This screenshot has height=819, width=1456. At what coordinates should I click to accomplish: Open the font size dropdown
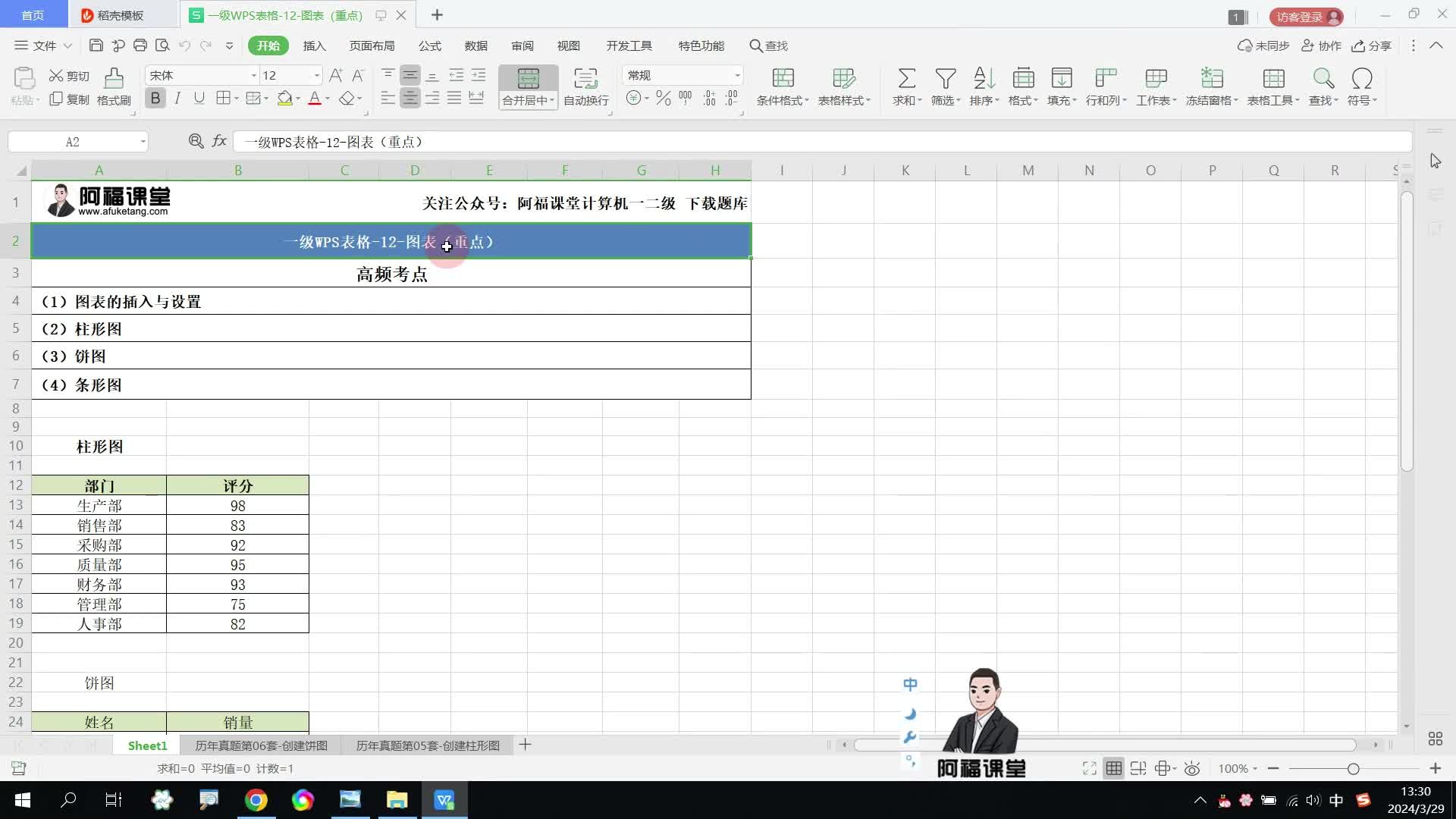316,76
